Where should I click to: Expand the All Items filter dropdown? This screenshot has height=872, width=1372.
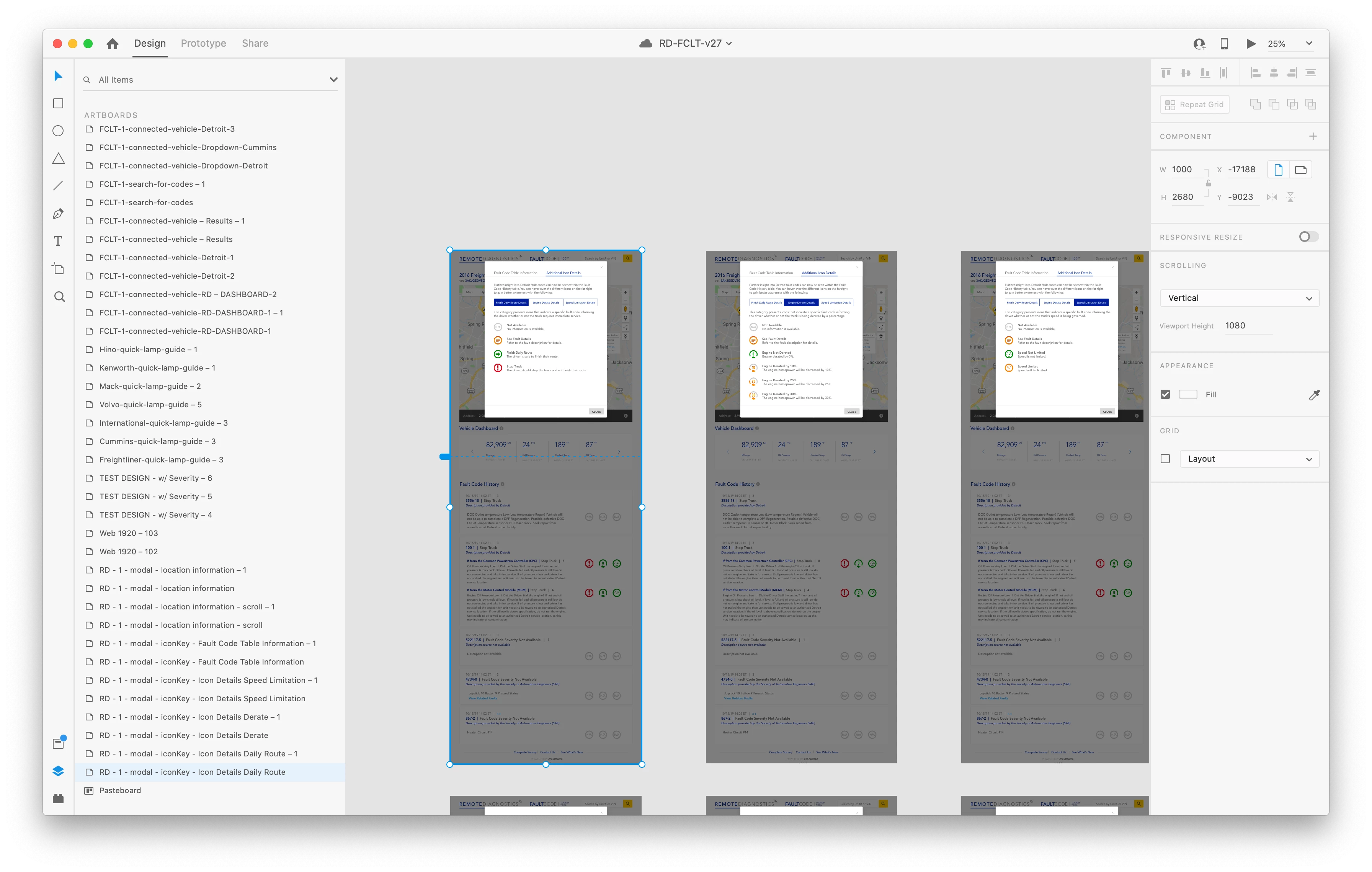333,80
